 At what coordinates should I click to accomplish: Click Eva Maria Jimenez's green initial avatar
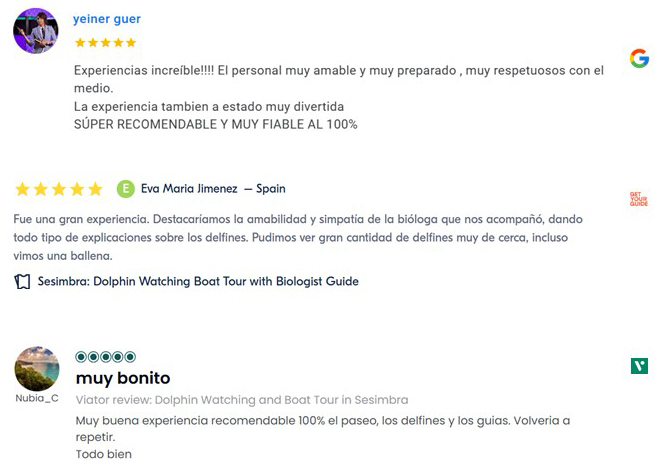pyautogui.click(x=126, y=189)
